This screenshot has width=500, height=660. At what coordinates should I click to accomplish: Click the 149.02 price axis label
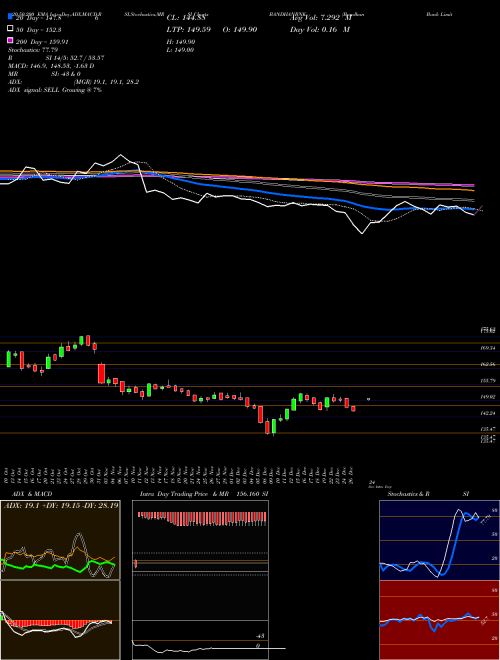click(x=488, y=397)
